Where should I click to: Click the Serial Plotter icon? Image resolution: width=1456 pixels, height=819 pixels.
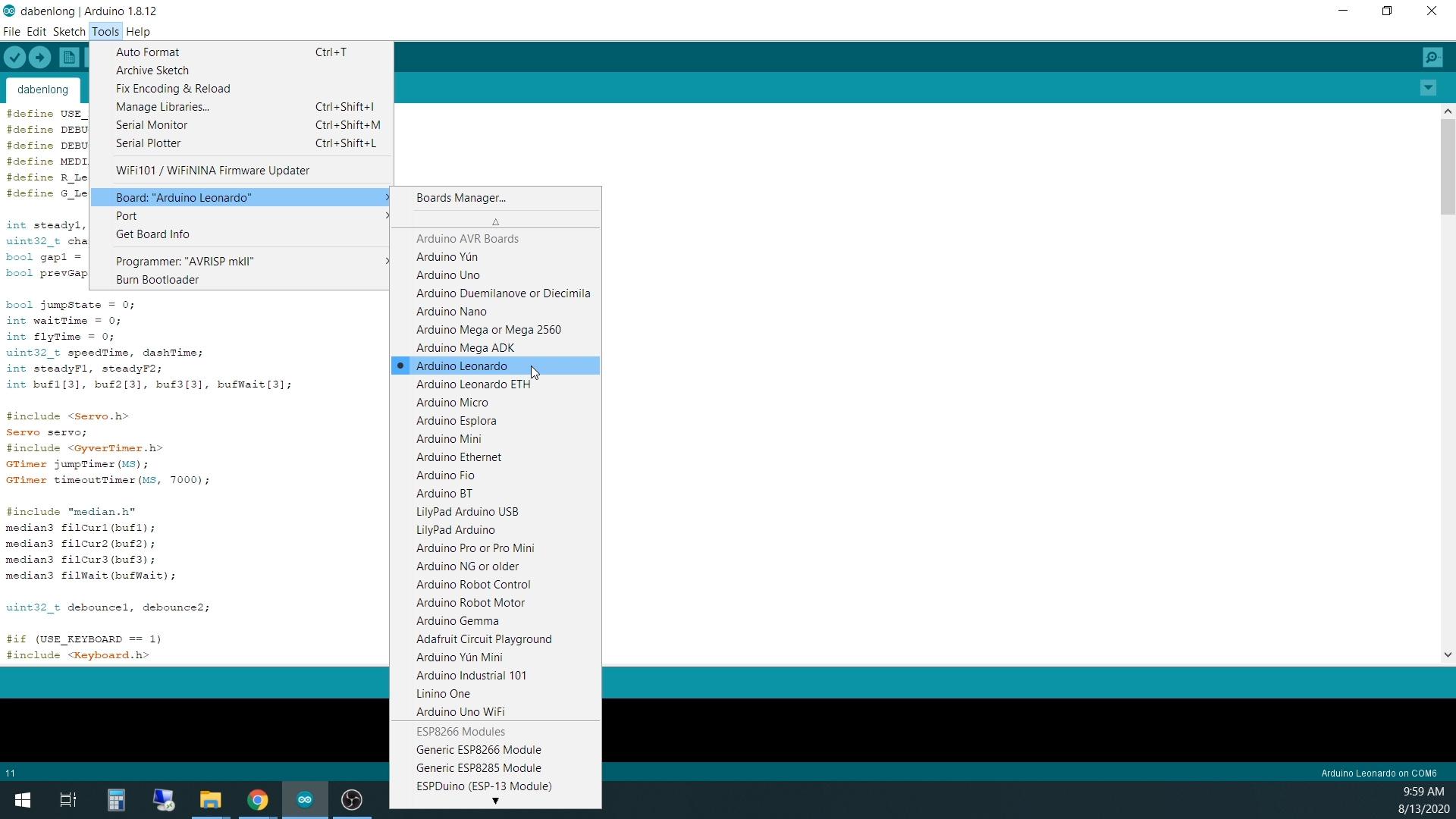click(148, 143)
